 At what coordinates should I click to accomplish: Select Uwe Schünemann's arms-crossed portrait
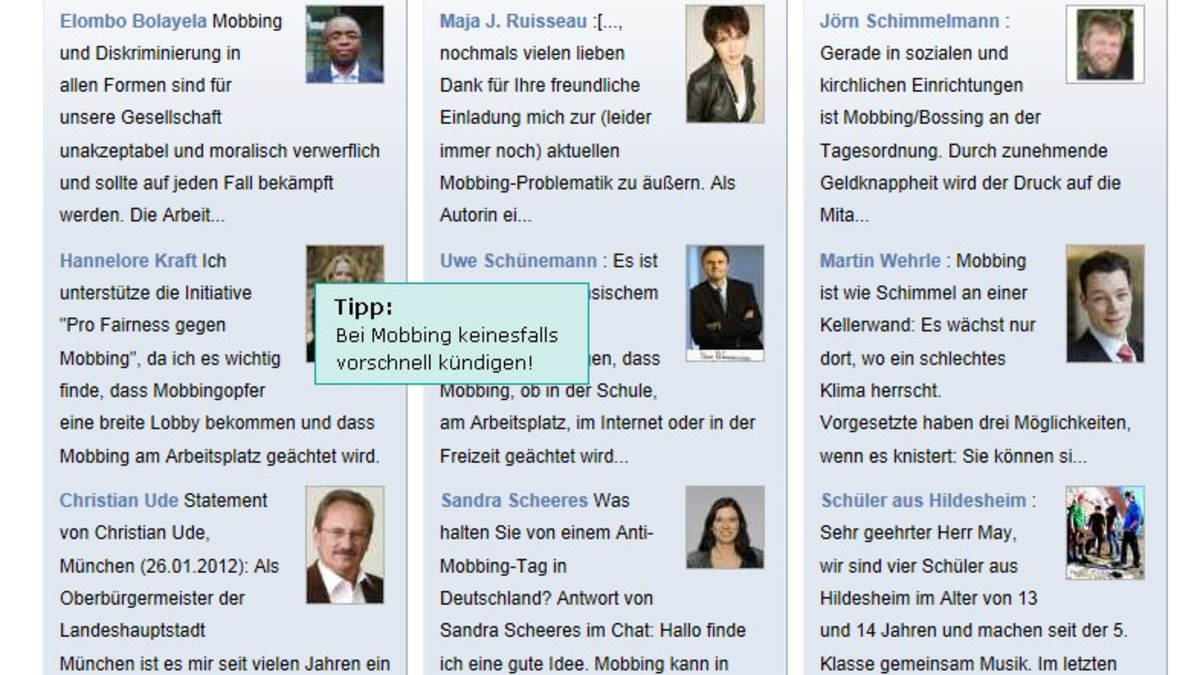pos(724,303)
